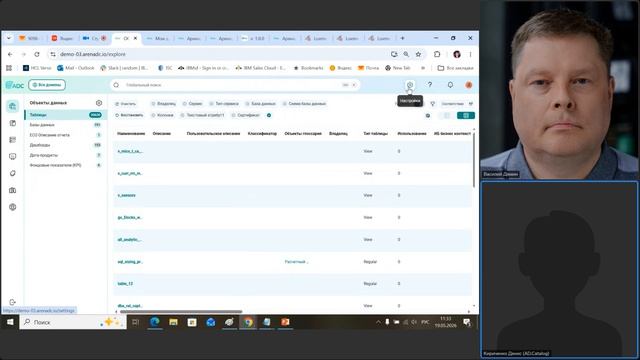Viewport: 640px width, 360px height.
Task: Click the Восстановить button
Action: point(129,115)
